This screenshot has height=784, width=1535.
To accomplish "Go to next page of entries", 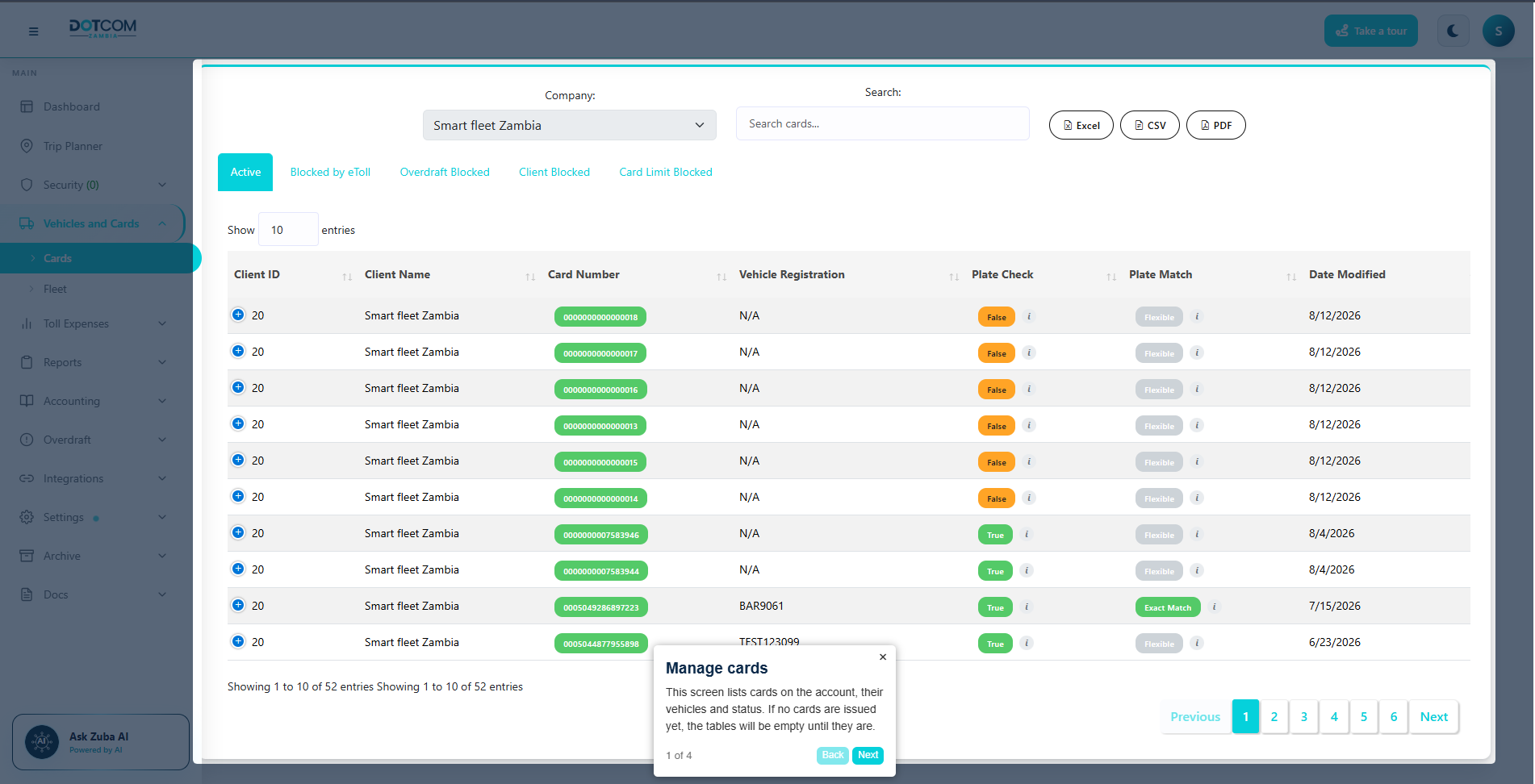I will point(1434,716).
